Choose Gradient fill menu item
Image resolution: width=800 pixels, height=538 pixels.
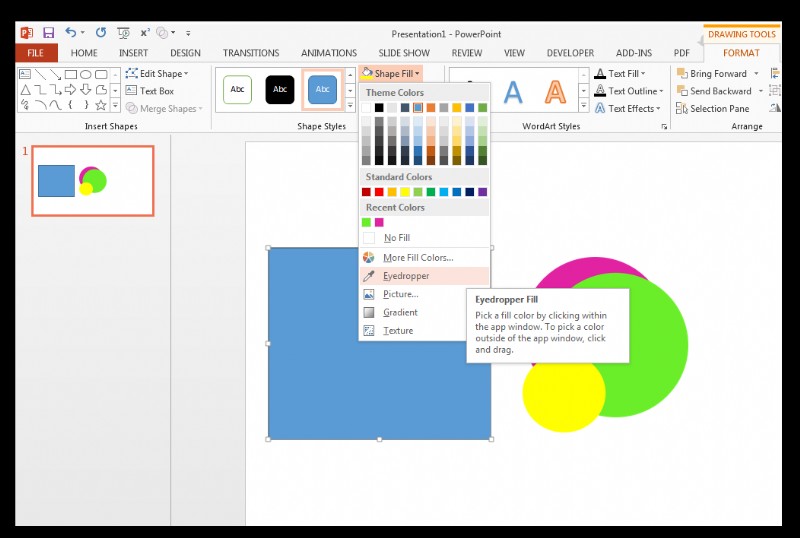[424, 312]
